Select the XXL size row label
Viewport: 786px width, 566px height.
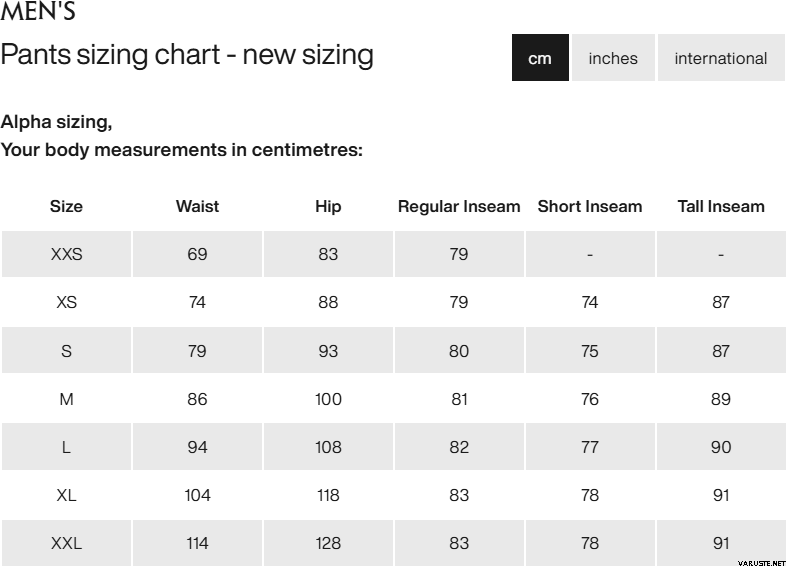66,544
